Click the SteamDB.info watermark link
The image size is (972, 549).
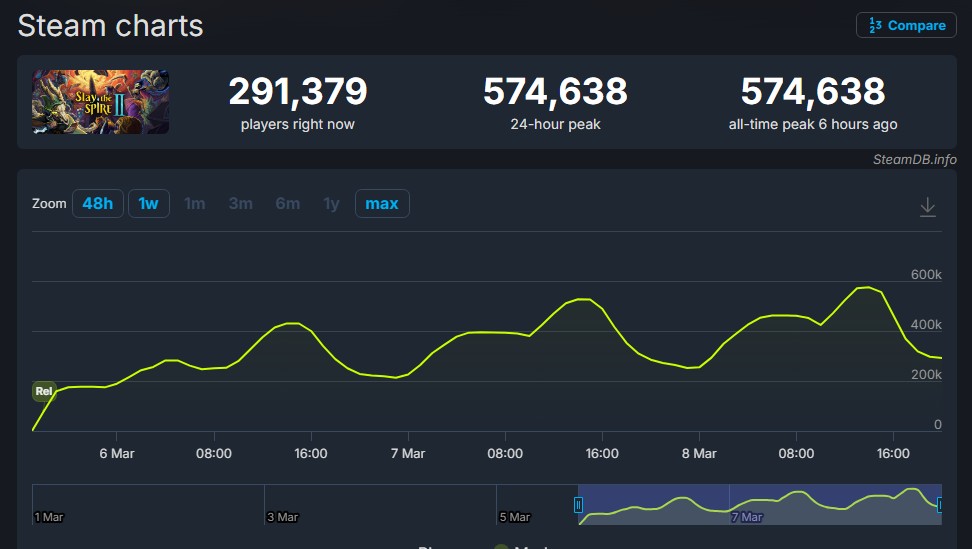pyautogui.click(x=914, y=159)
